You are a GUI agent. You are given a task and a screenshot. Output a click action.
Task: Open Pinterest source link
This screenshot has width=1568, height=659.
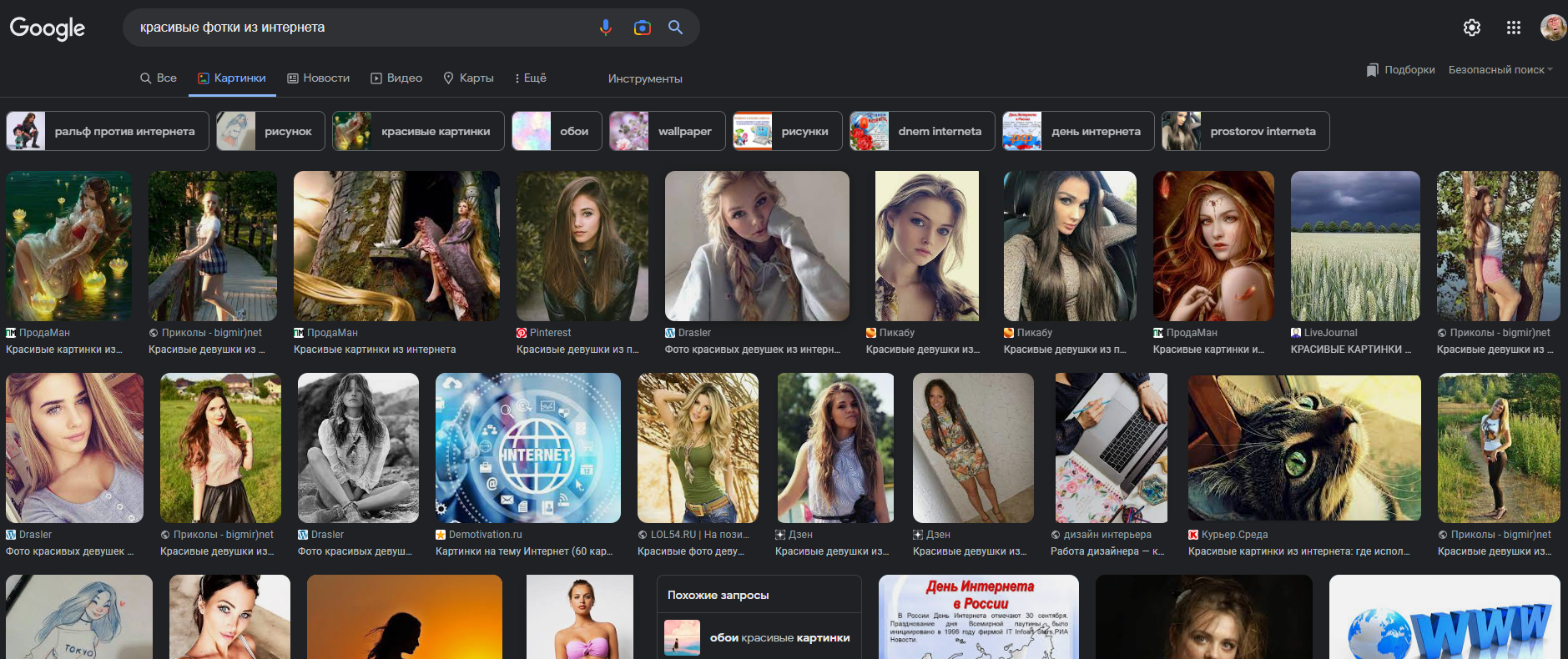click(544, 333)
